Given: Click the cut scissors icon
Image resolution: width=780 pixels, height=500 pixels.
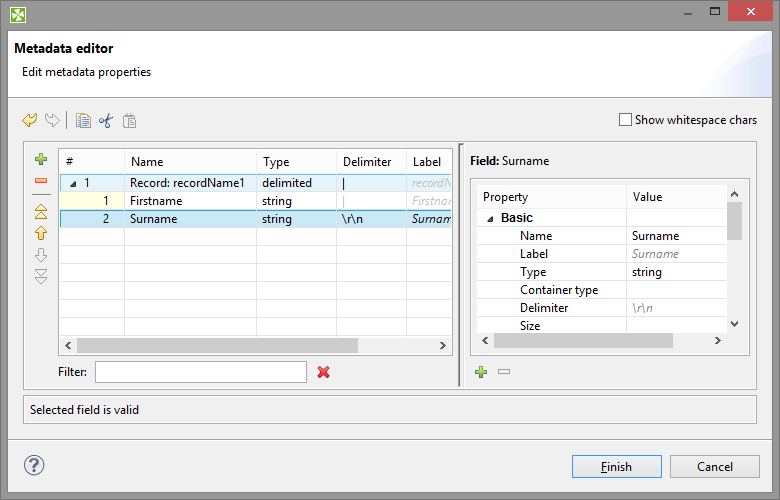Looking at the screenshot, I should tap(106, 120).
